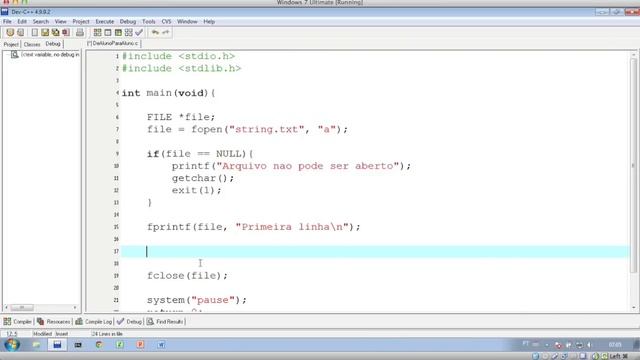
Task: Start debugging with the checkmark toolbar icon
Action: tap(139, 32)
